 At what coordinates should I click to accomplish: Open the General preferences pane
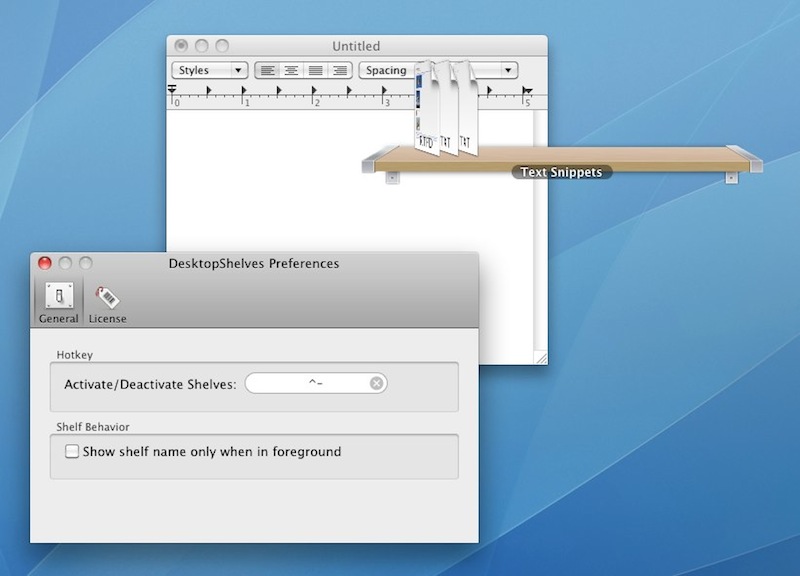pos(58,302)
